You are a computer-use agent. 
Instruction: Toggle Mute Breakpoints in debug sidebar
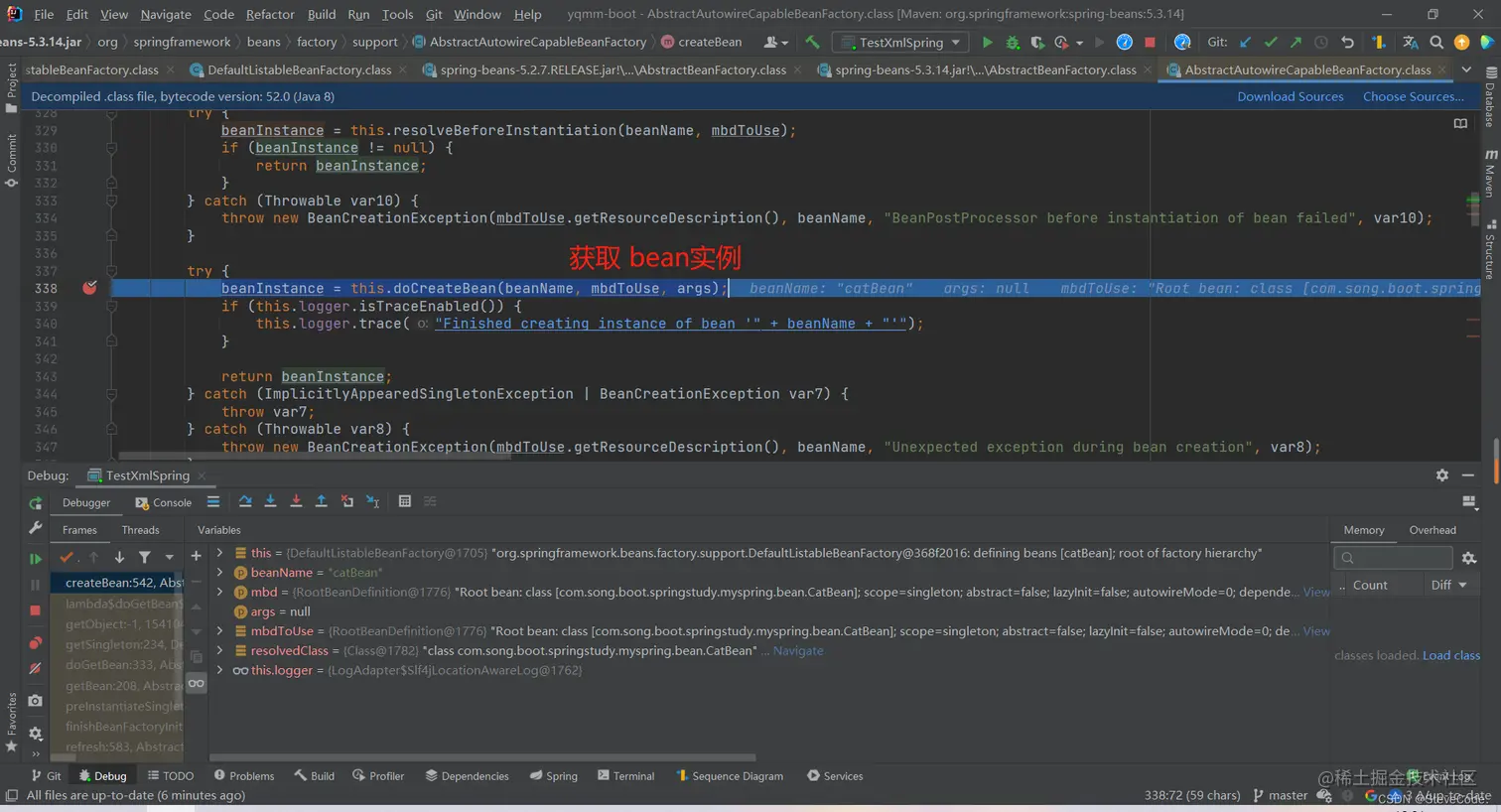[x=36, y=669]
